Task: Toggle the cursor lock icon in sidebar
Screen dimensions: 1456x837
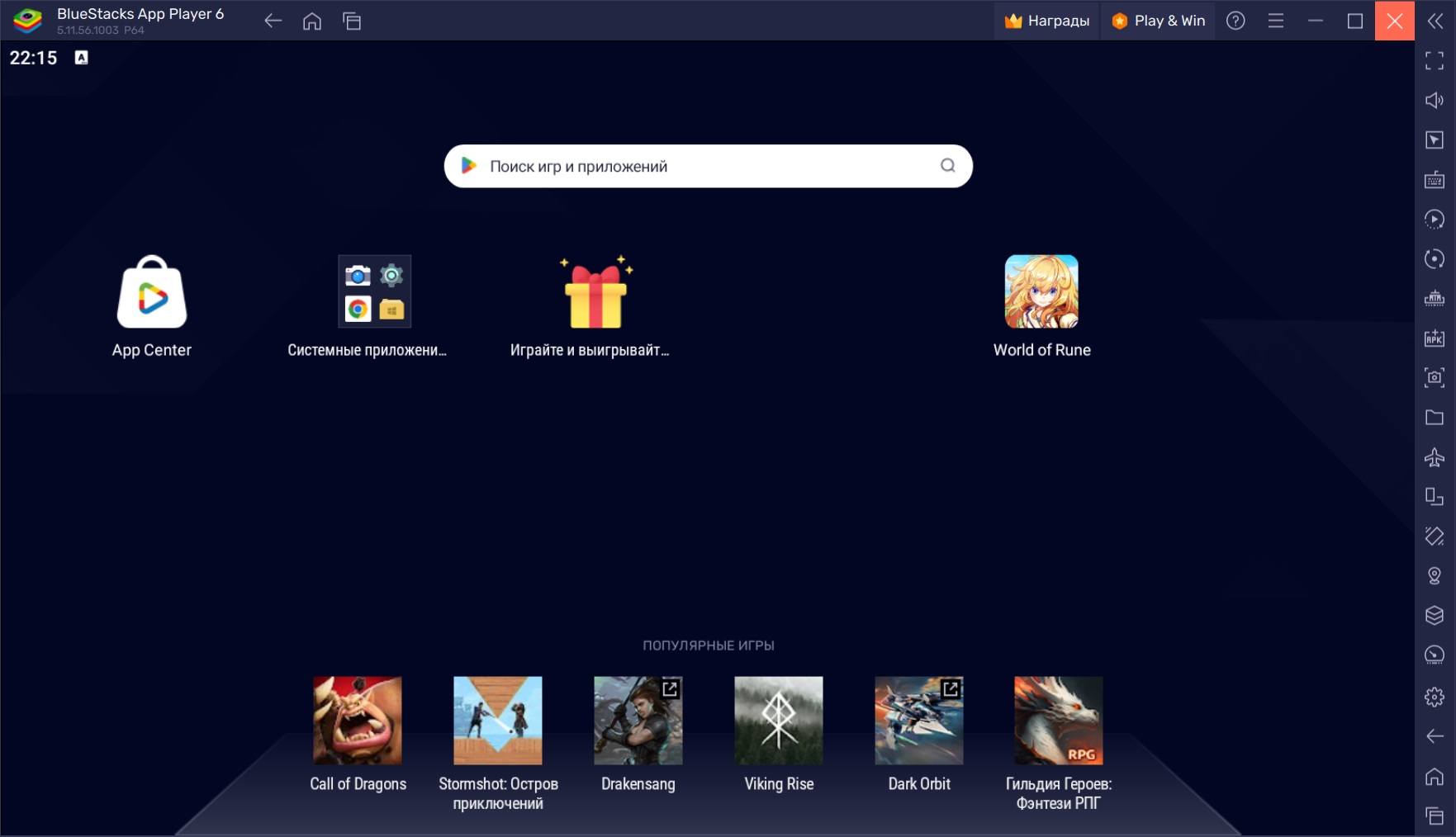Action: coord(1435,139)
